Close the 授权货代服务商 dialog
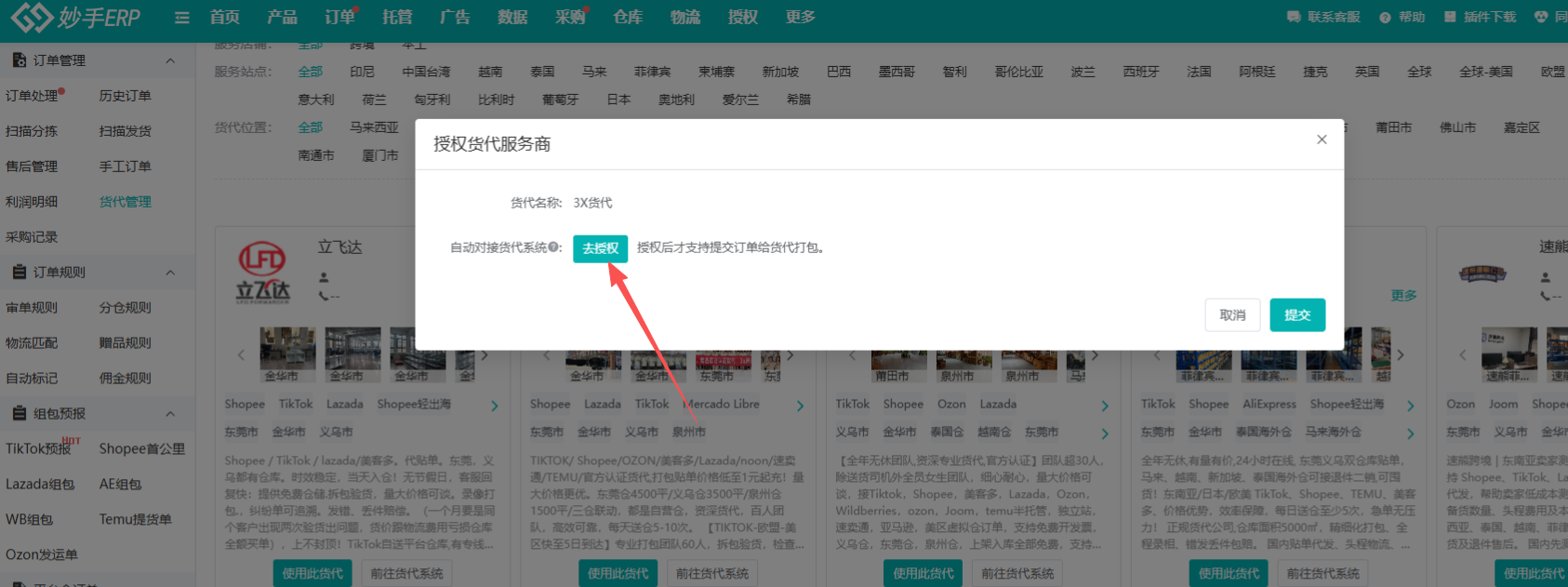Viewport: 1568px width, 587px height. point(1322,140)
